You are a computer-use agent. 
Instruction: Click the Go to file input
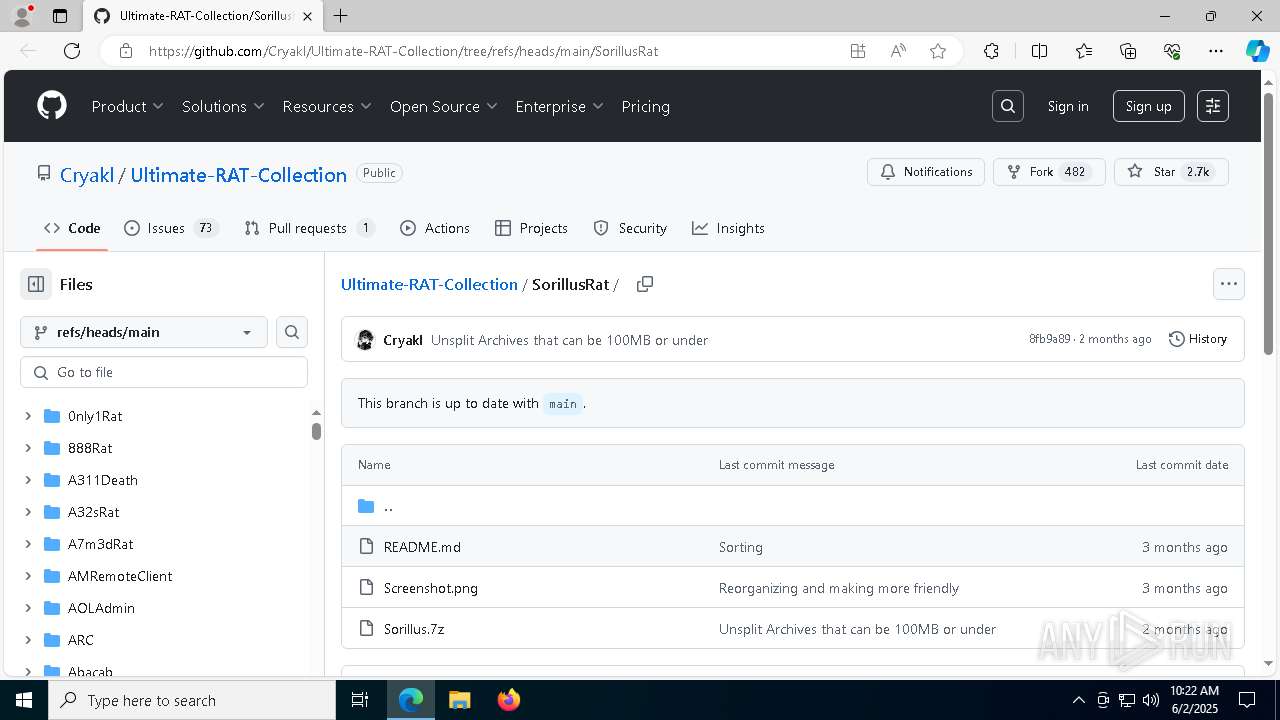pyautogui.click(x=164, y=372)
